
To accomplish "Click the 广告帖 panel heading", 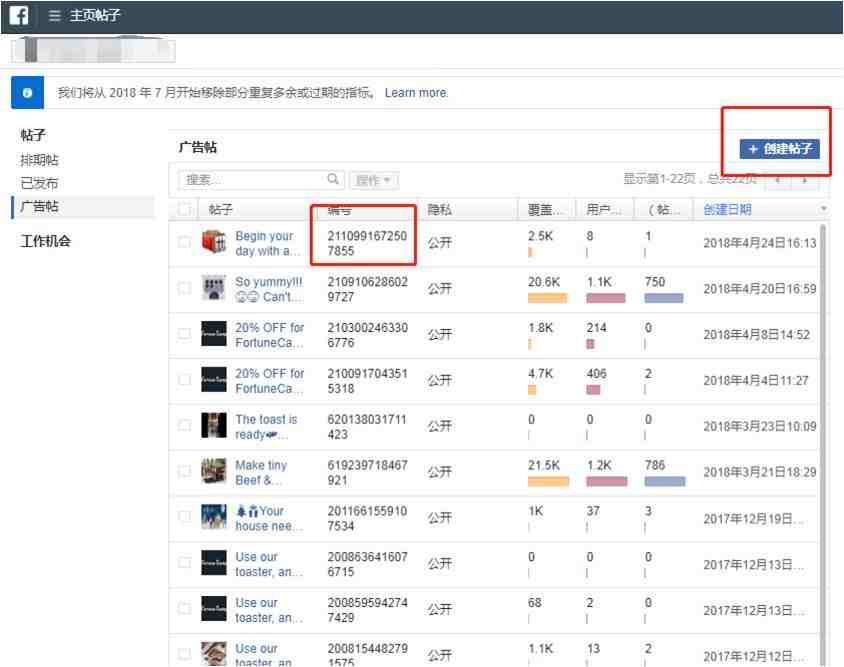I will click(x=198, y=147).
